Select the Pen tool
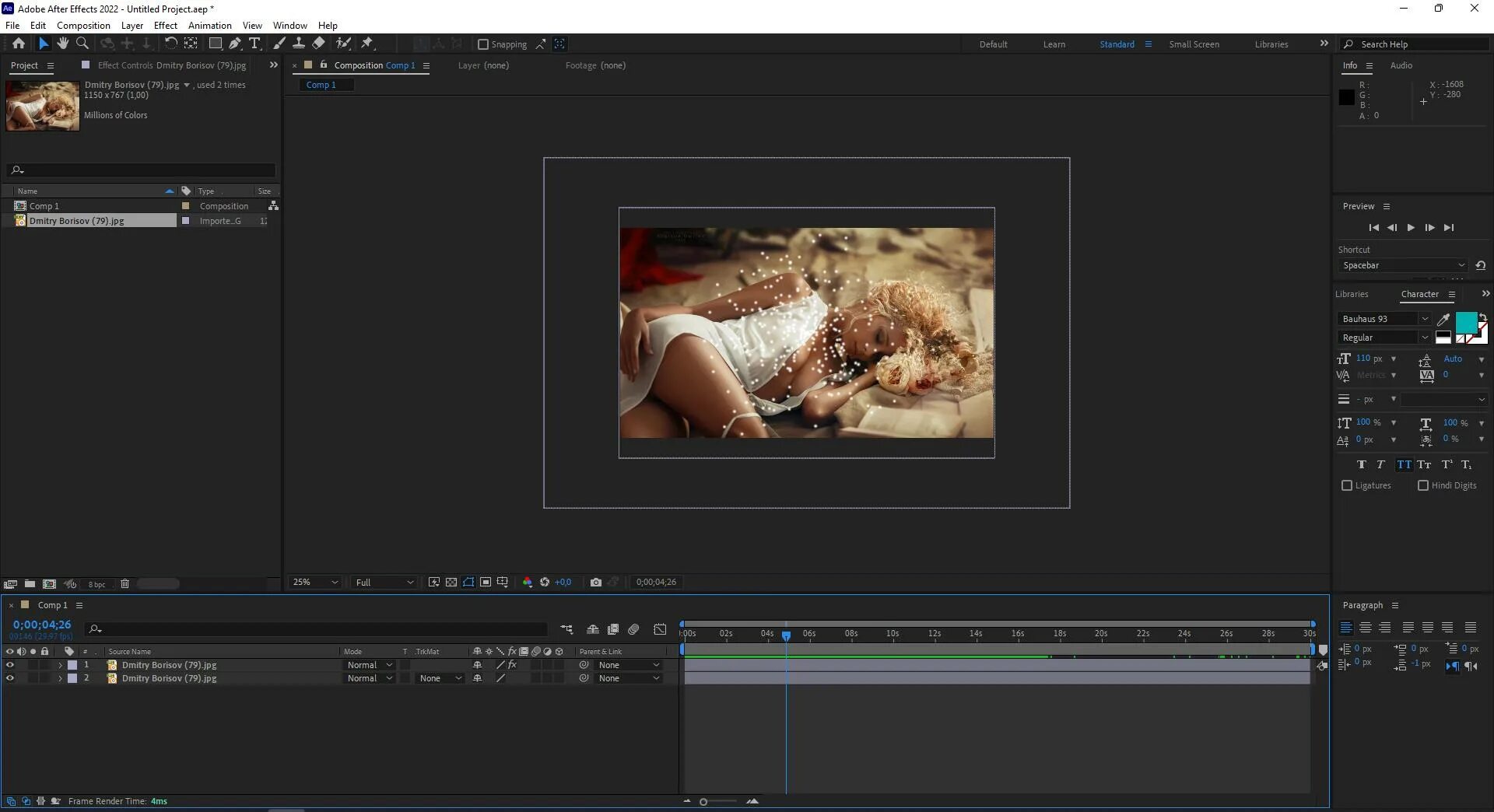This screenshot has height=812, width=1494. [234, 44]
